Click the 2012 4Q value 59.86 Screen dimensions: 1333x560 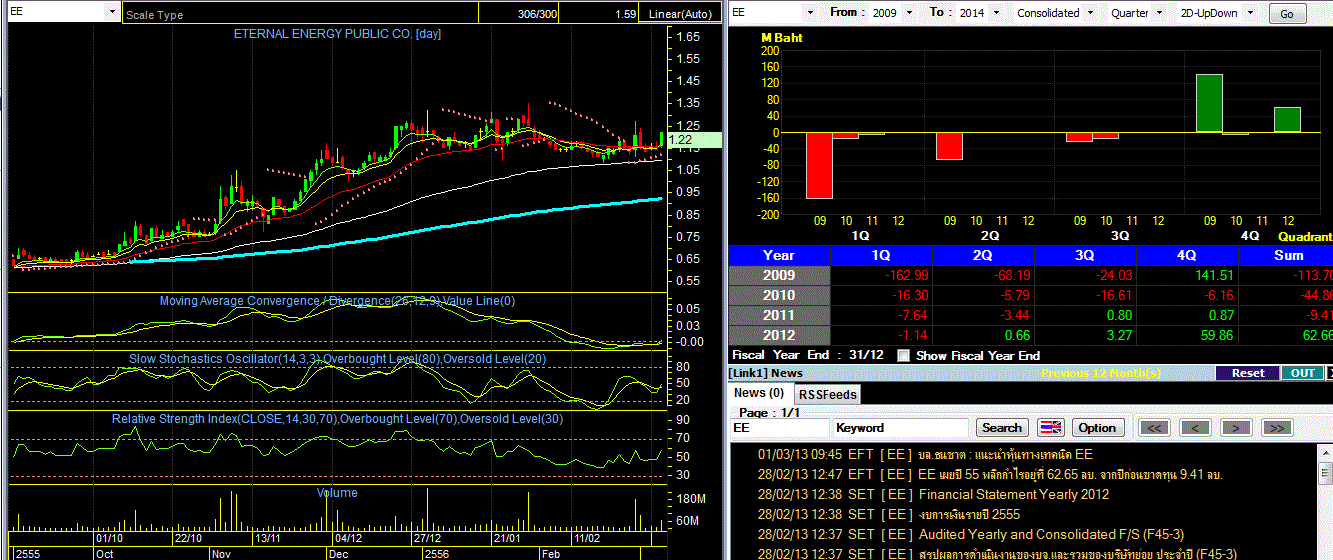1216,335
